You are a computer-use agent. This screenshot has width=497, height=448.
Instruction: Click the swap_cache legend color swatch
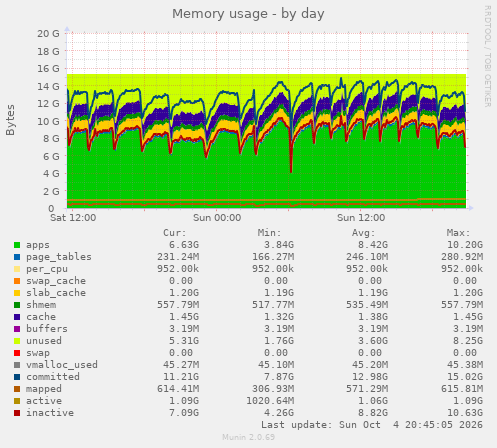(17, 281)
